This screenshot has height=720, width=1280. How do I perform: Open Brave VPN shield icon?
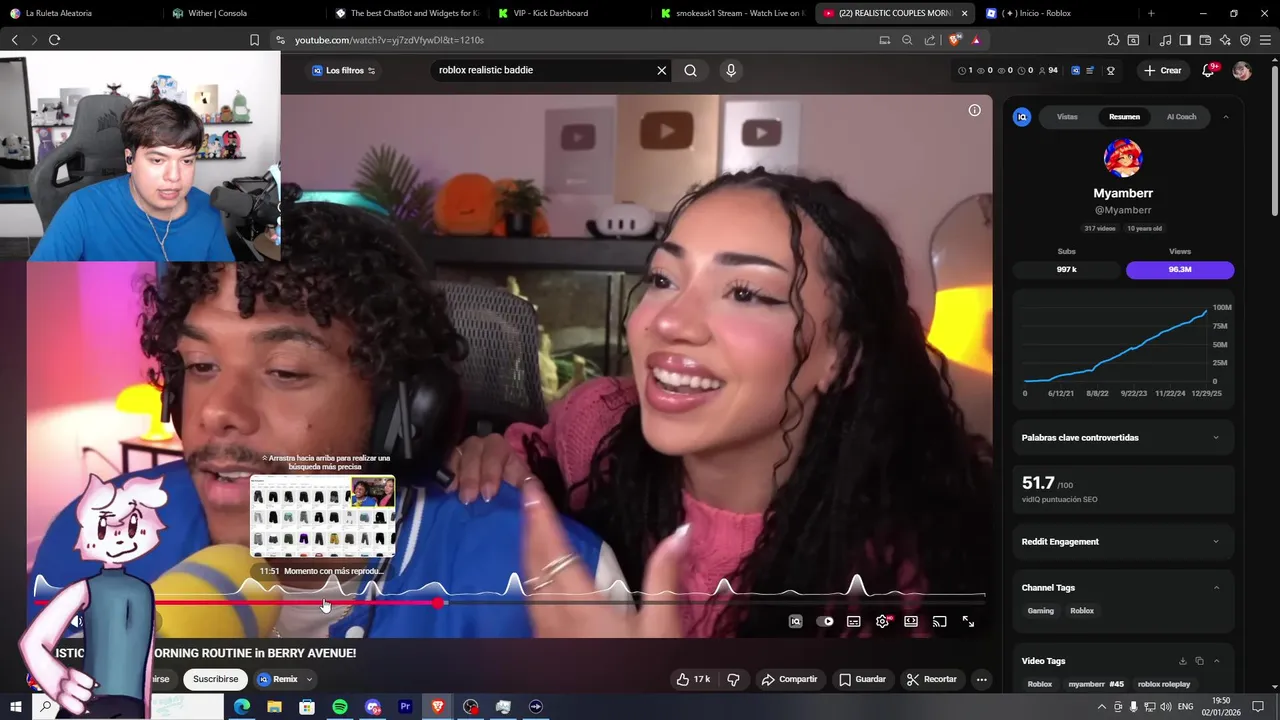click(x=1245, y=40)
